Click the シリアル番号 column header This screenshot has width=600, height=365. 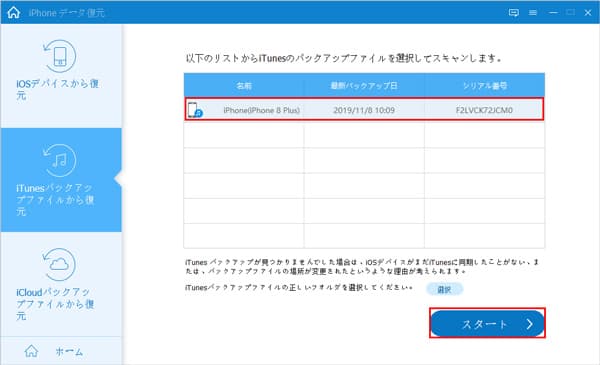(485, 85)
